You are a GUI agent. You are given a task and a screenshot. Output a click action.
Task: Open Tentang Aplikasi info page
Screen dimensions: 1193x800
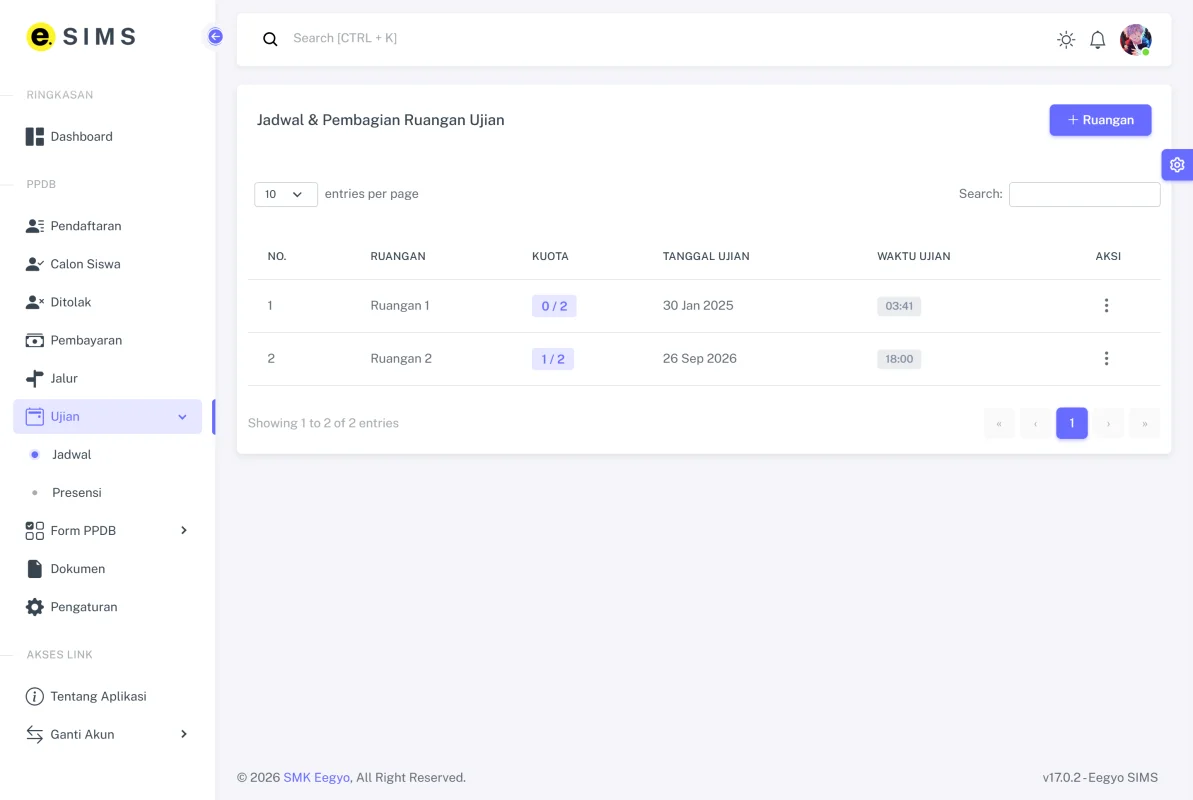107,696
